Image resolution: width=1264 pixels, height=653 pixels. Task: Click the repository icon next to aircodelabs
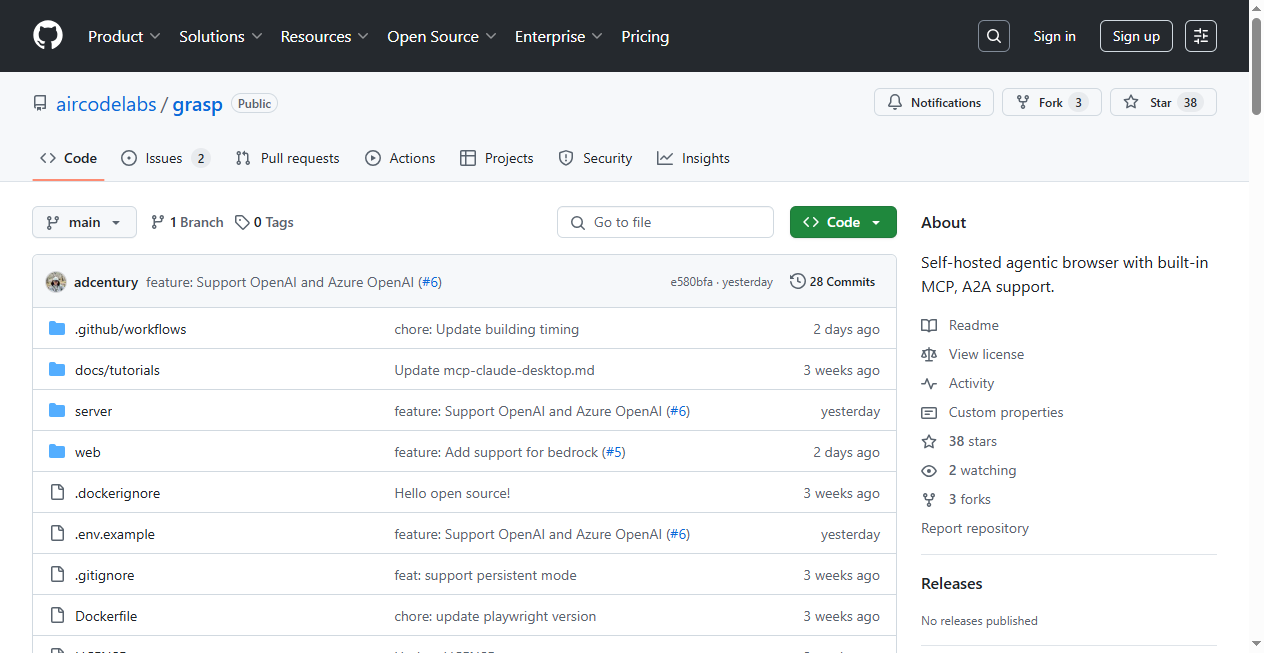pos(40,103)
